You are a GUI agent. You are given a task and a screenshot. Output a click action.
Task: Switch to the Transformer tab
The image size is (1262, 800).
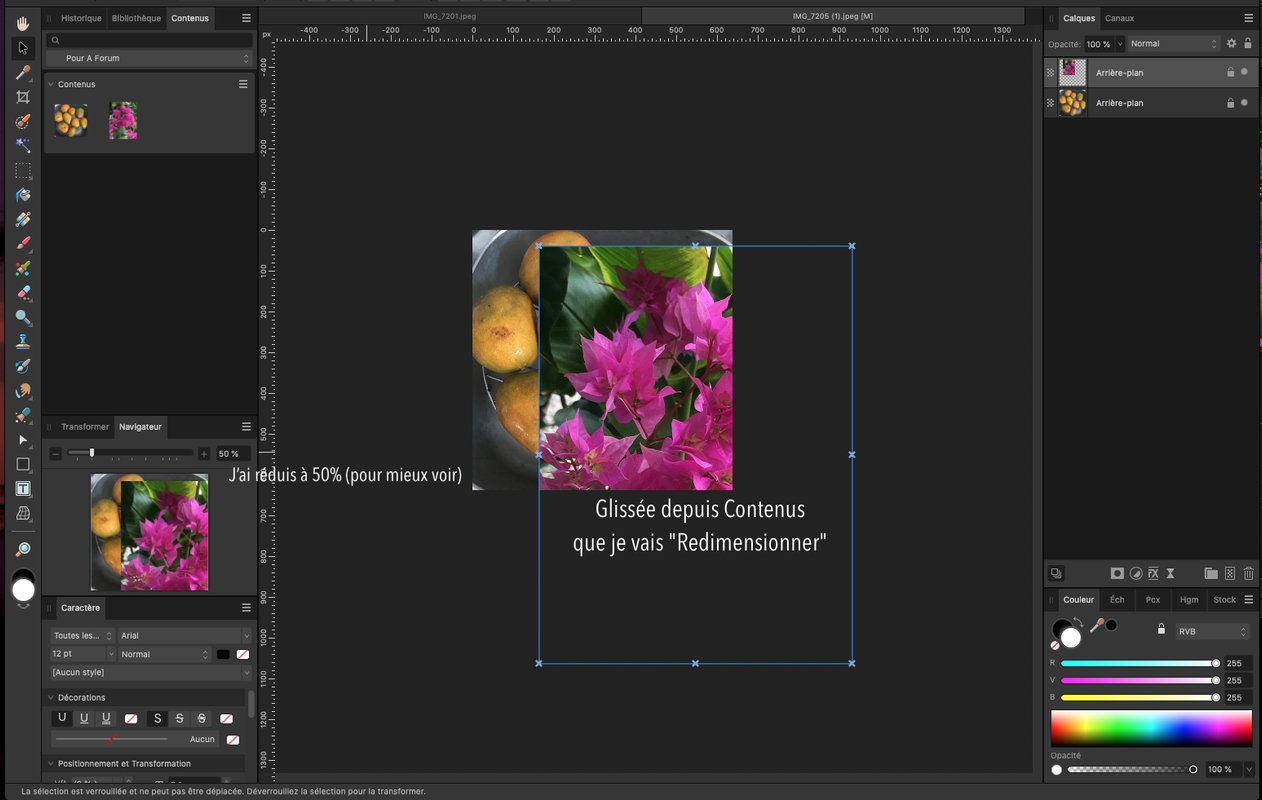click(85, 427)
